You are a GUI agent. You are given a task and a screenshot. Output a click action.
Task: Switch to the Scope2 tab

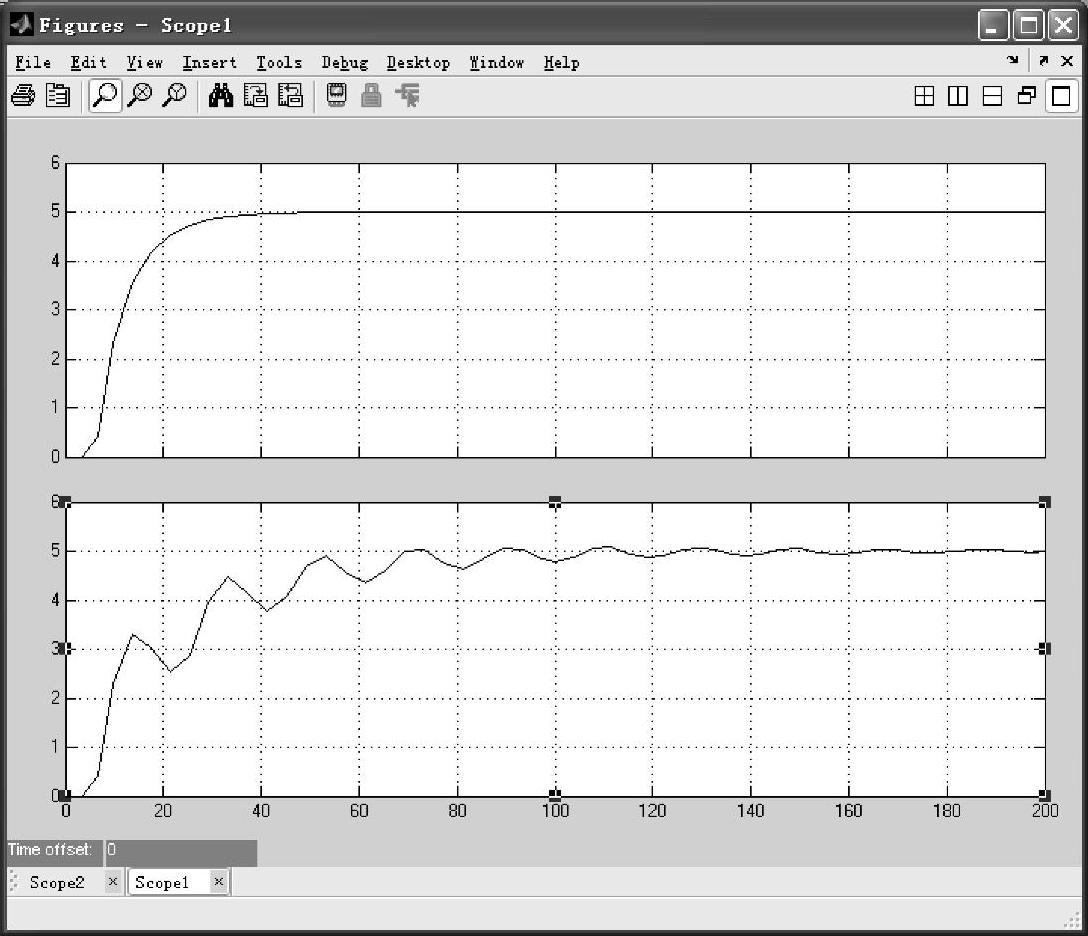[x=56, y=882]
